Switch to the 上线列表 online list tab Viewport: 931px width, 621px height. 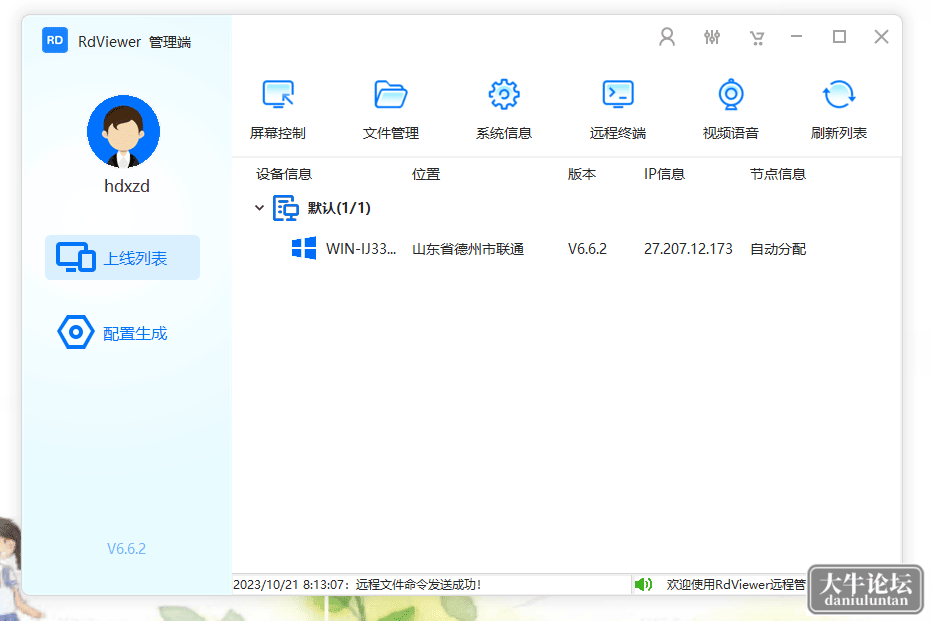[x=122, y=258]
